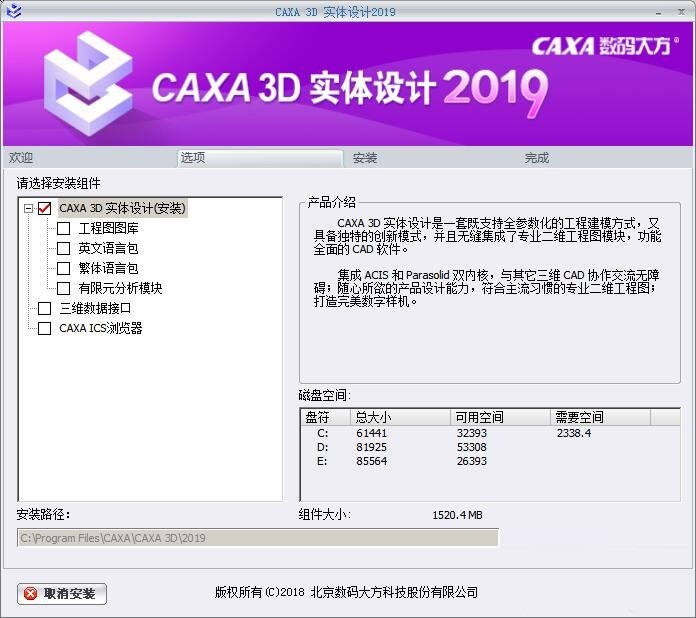The image size is (696, 618).
Task: Select the 工程图图库 tree item label
Action: [x=108, y=229]
